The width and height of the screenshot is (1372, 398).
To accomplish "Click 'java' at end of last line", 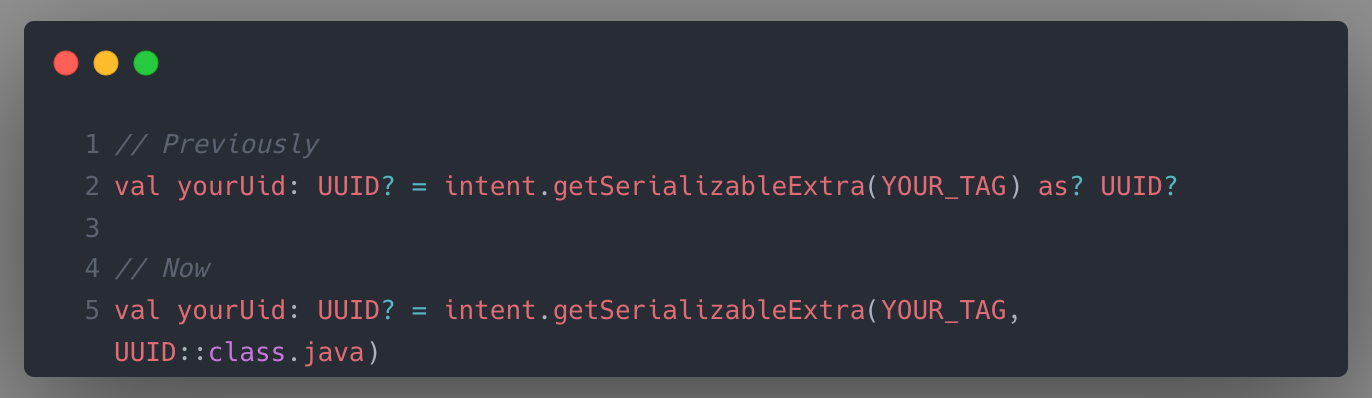I will pos(333,352).
